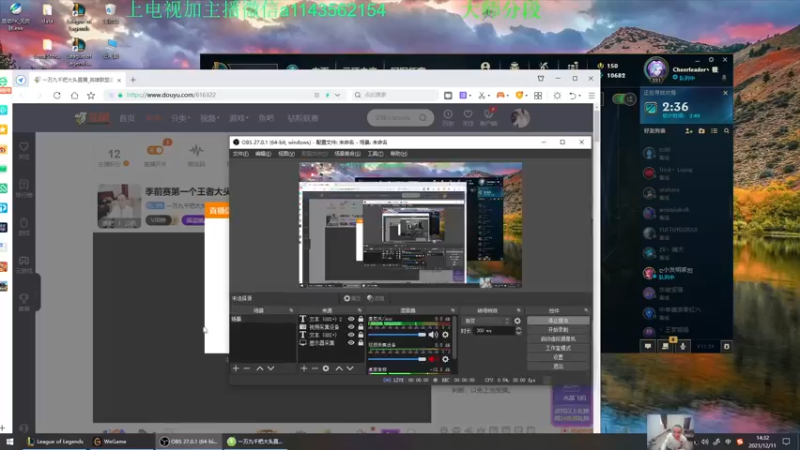Toggle lock on second text source

(361, 335)
